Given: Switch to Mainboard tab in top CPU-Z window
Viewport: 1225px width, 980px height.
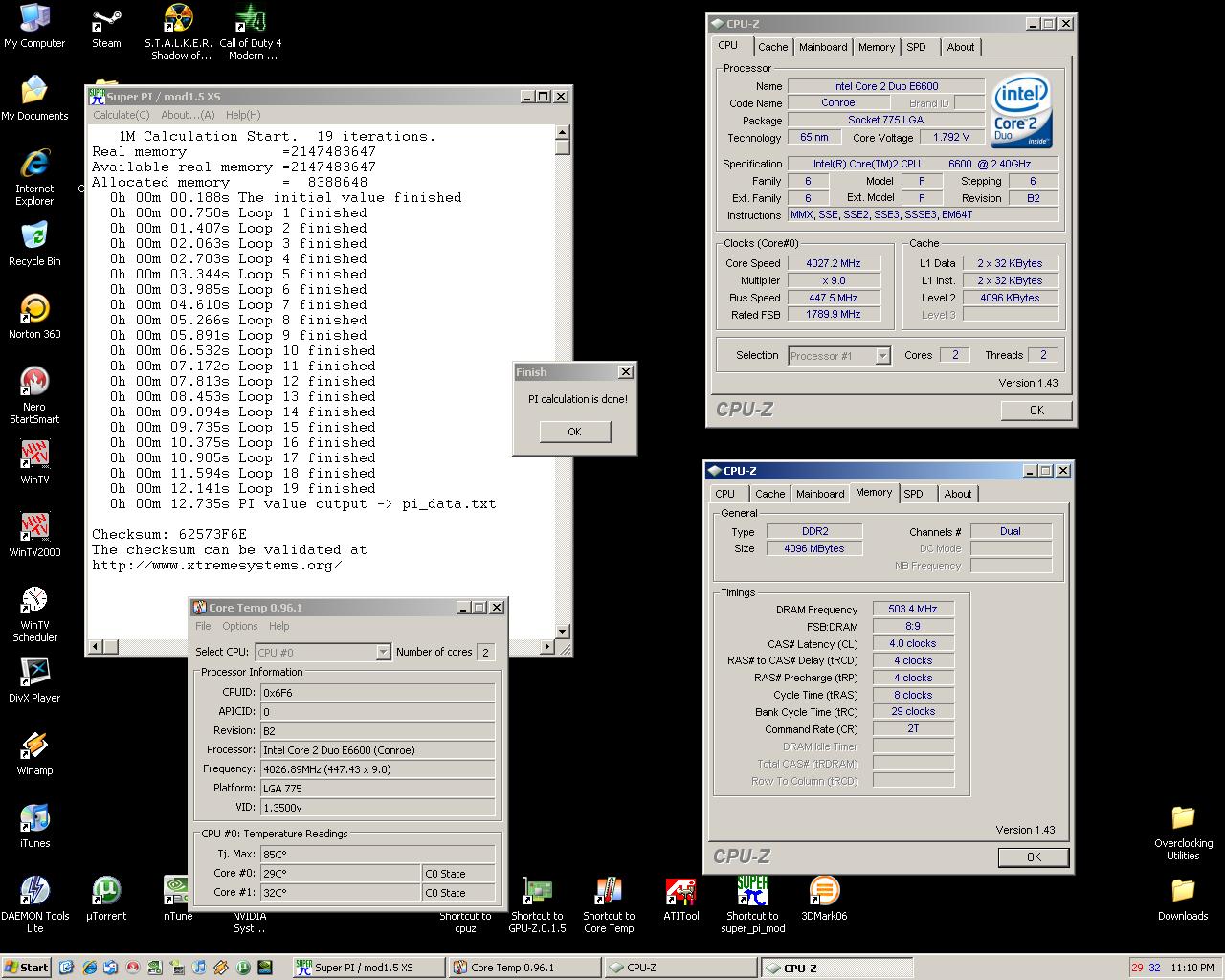Looking at the screenshot, I should click(x=823, y=47).
